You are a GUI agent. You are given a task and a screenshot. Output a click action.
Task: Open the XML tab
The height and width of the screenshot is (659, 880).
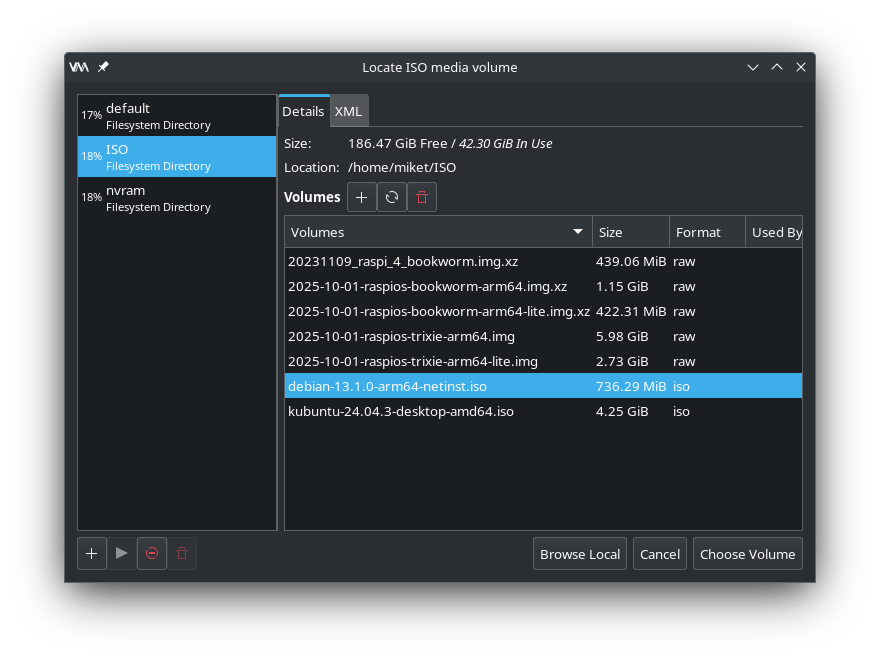pyautogui.click(x=349, y=111)
